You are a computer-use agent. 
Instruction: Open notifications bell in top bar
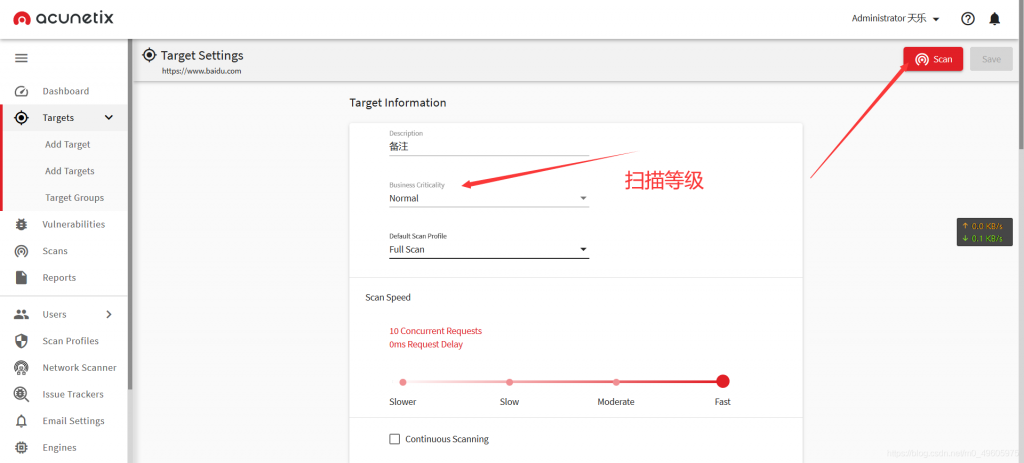click(x=995, y=19)
